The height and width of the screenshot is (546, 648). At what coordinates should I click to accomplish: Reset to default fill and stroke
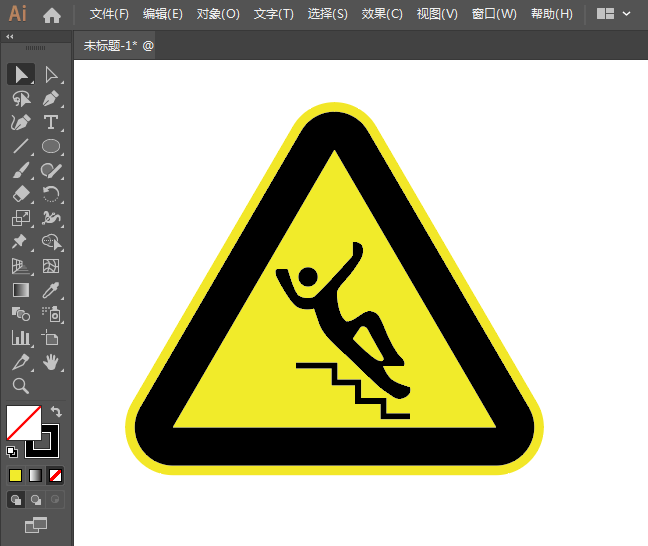pos(12,452)
